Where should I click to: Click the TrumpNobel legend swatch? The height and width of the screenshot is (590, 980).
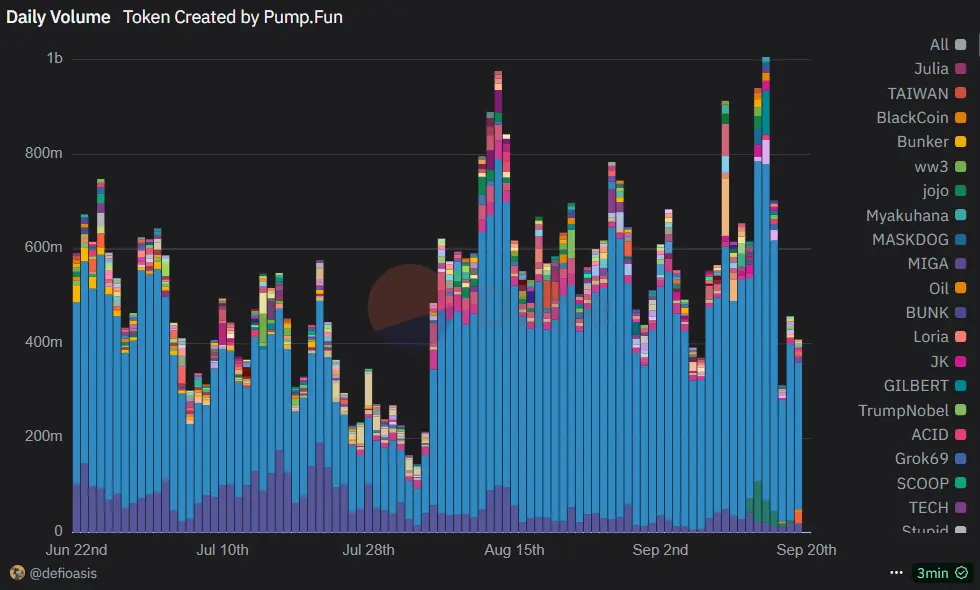pyautogui.click(x=961, y=410)
